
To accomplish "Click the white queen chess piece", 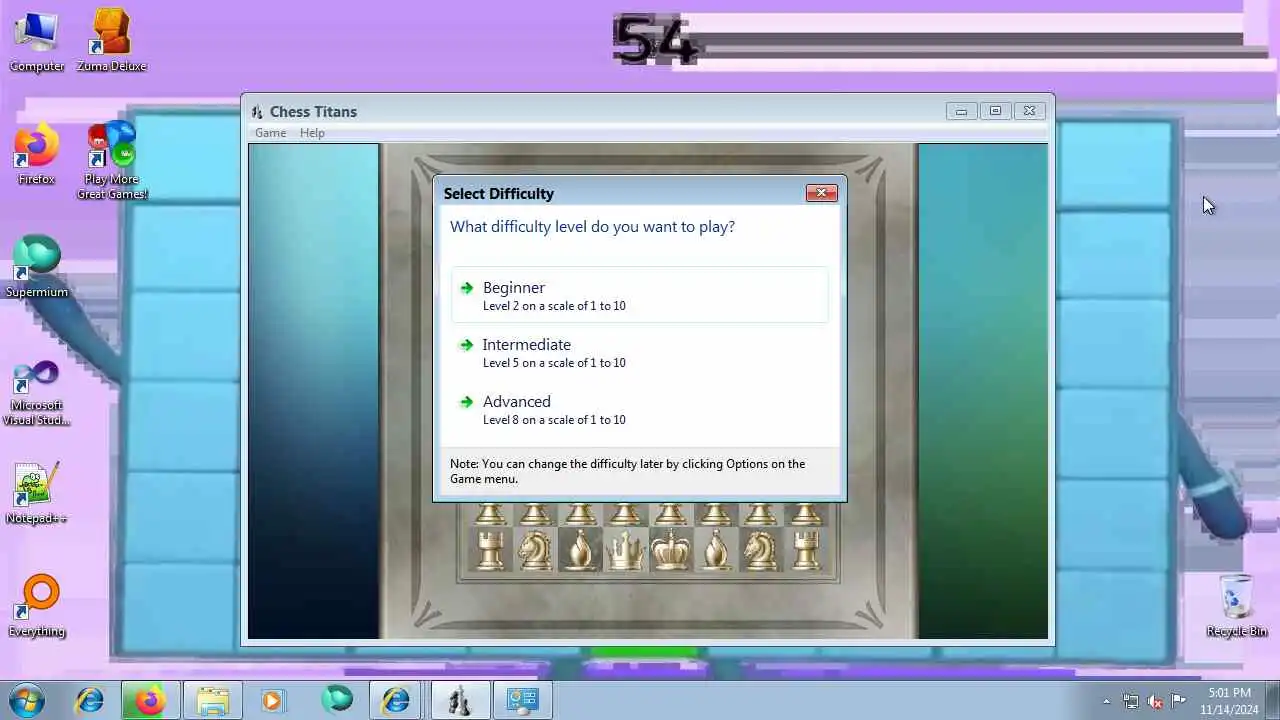I will click(625, 549).
